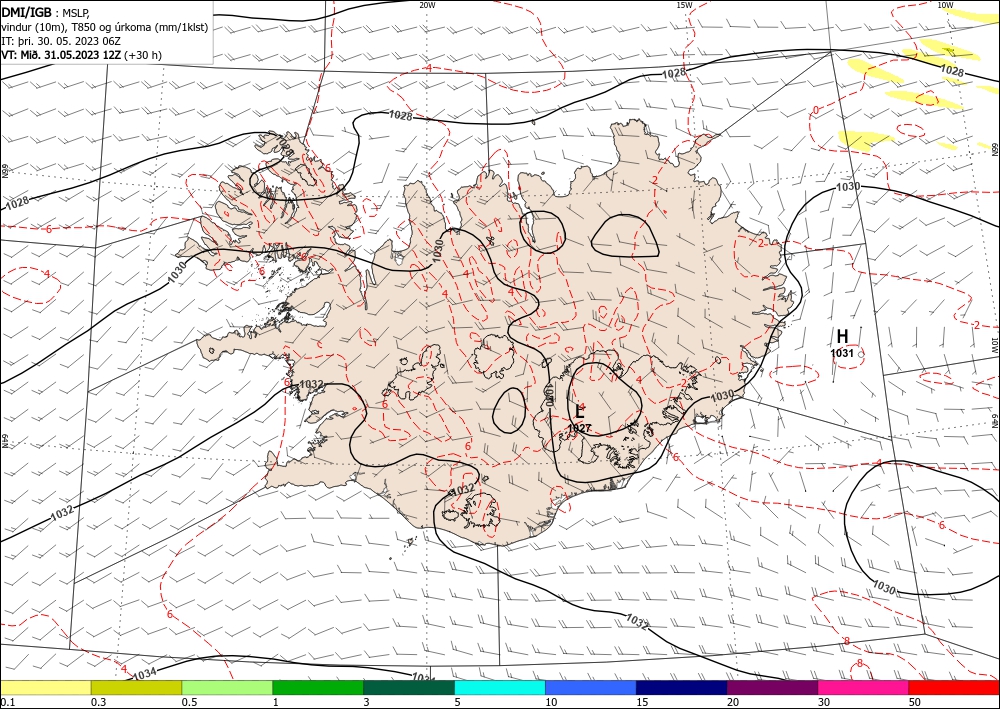Click the red 50+ legend swatch

click(954, 687)
